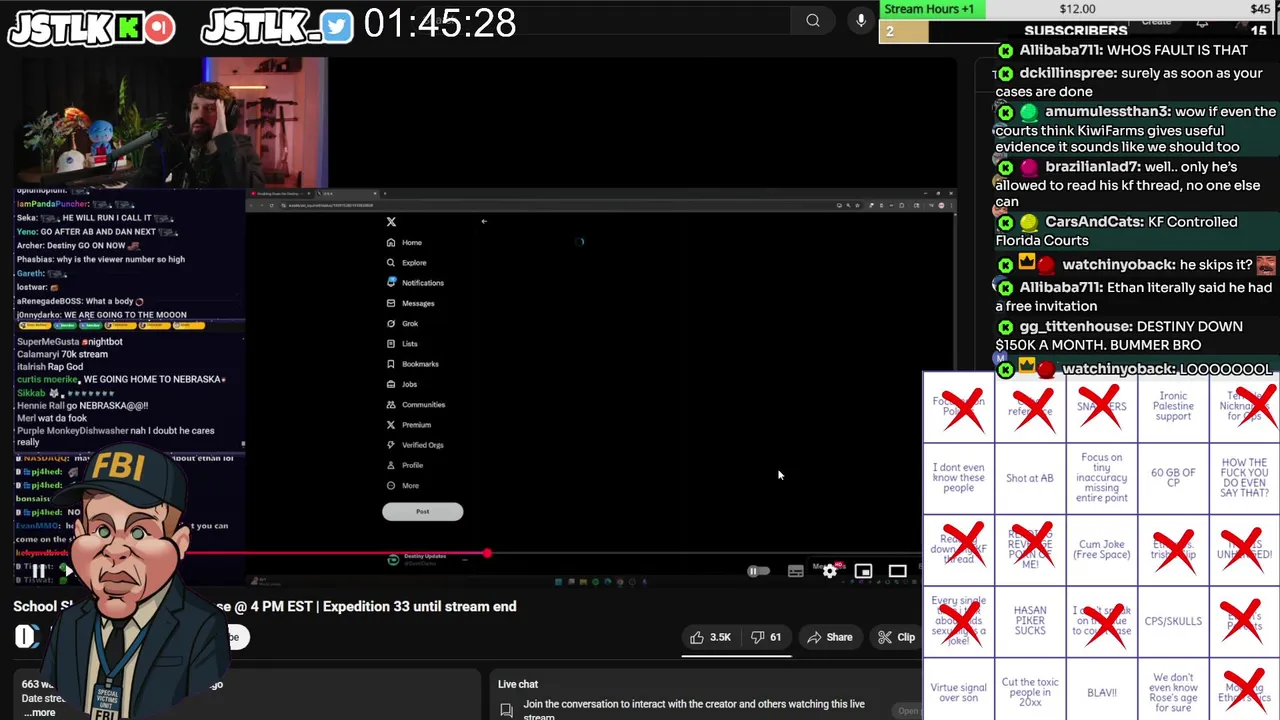Screen dimensions: 1280x720
Task: Open the channel avatar below the title
Action: coord(27,636)
